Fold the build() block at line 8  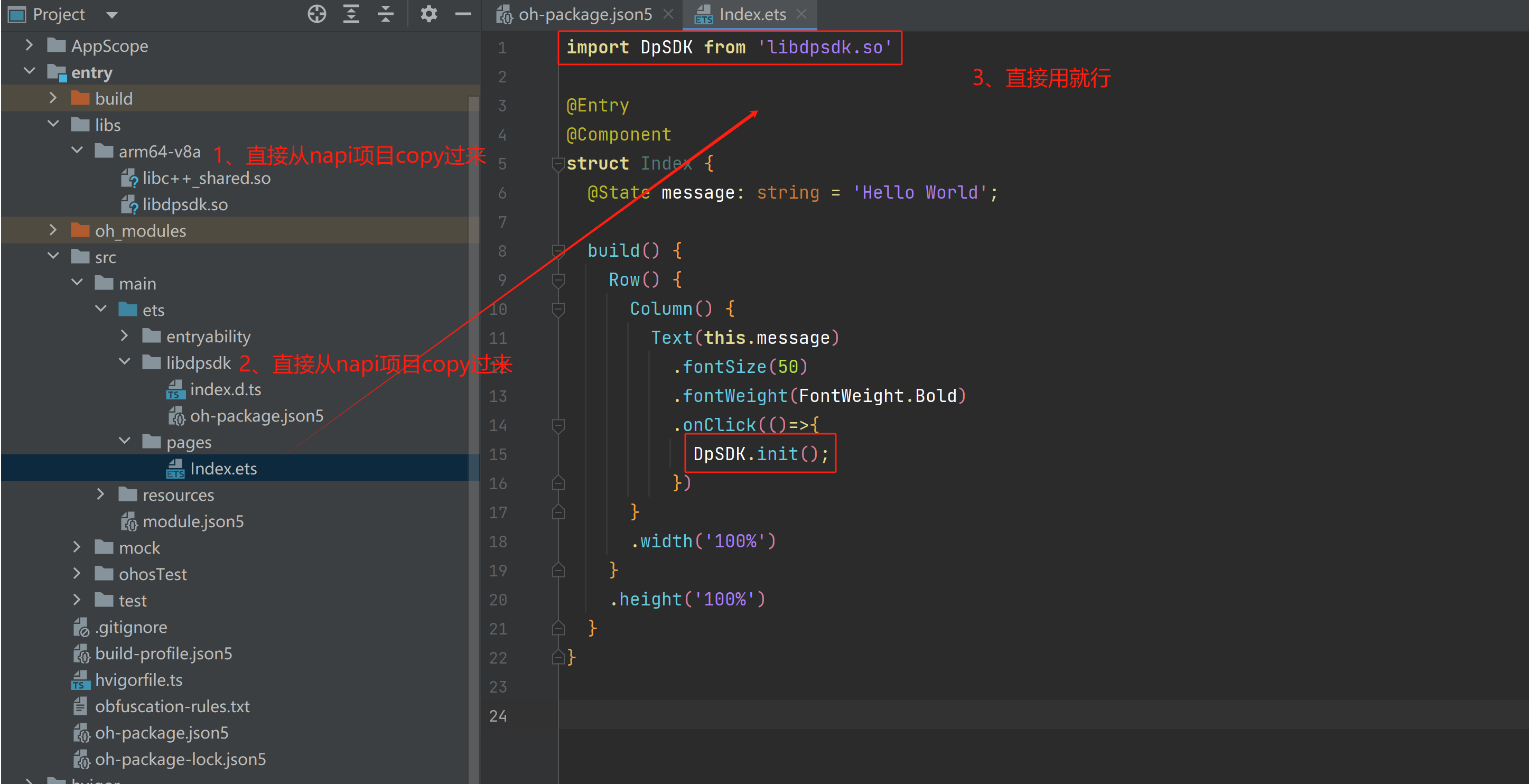pyautogui.click(x=558, y=251)
